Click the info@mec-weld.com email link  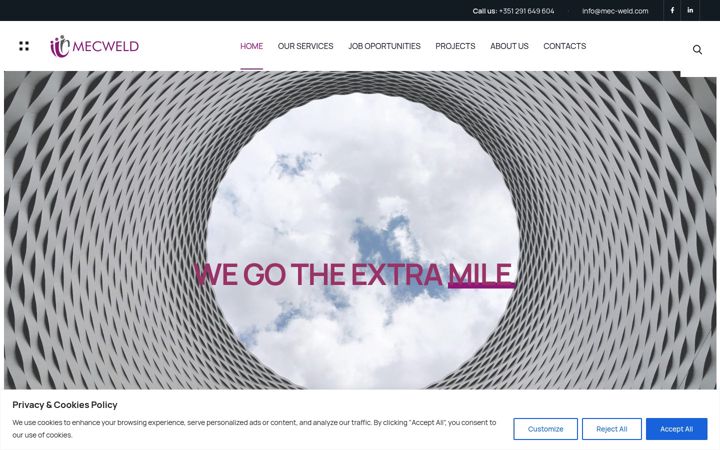point(615,11)
